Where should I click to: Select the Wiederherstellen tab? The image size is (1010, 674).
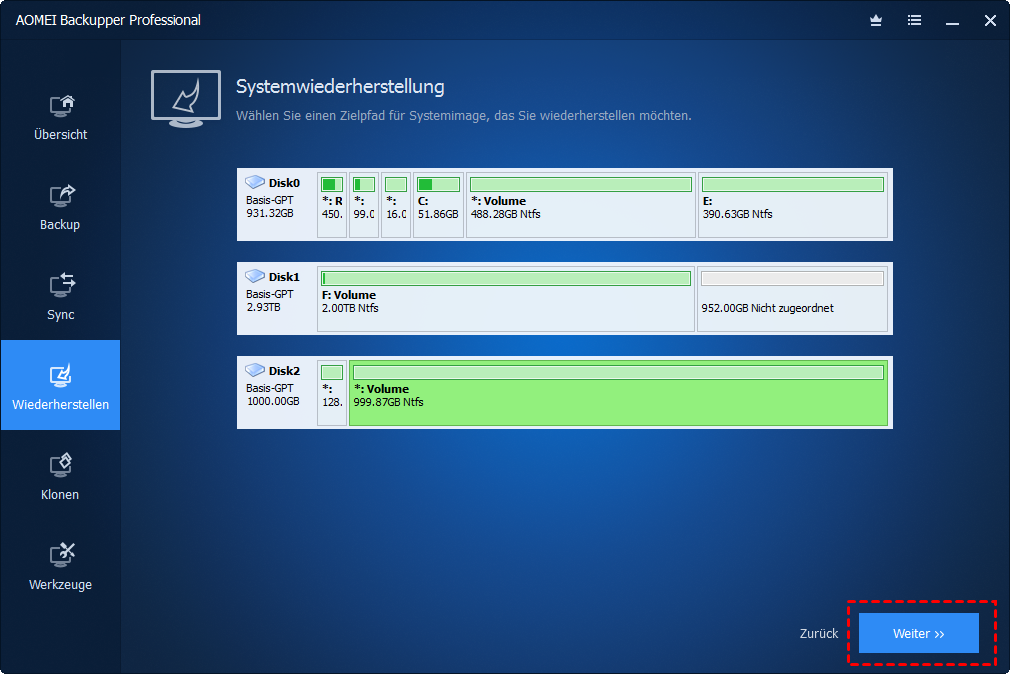61,385
